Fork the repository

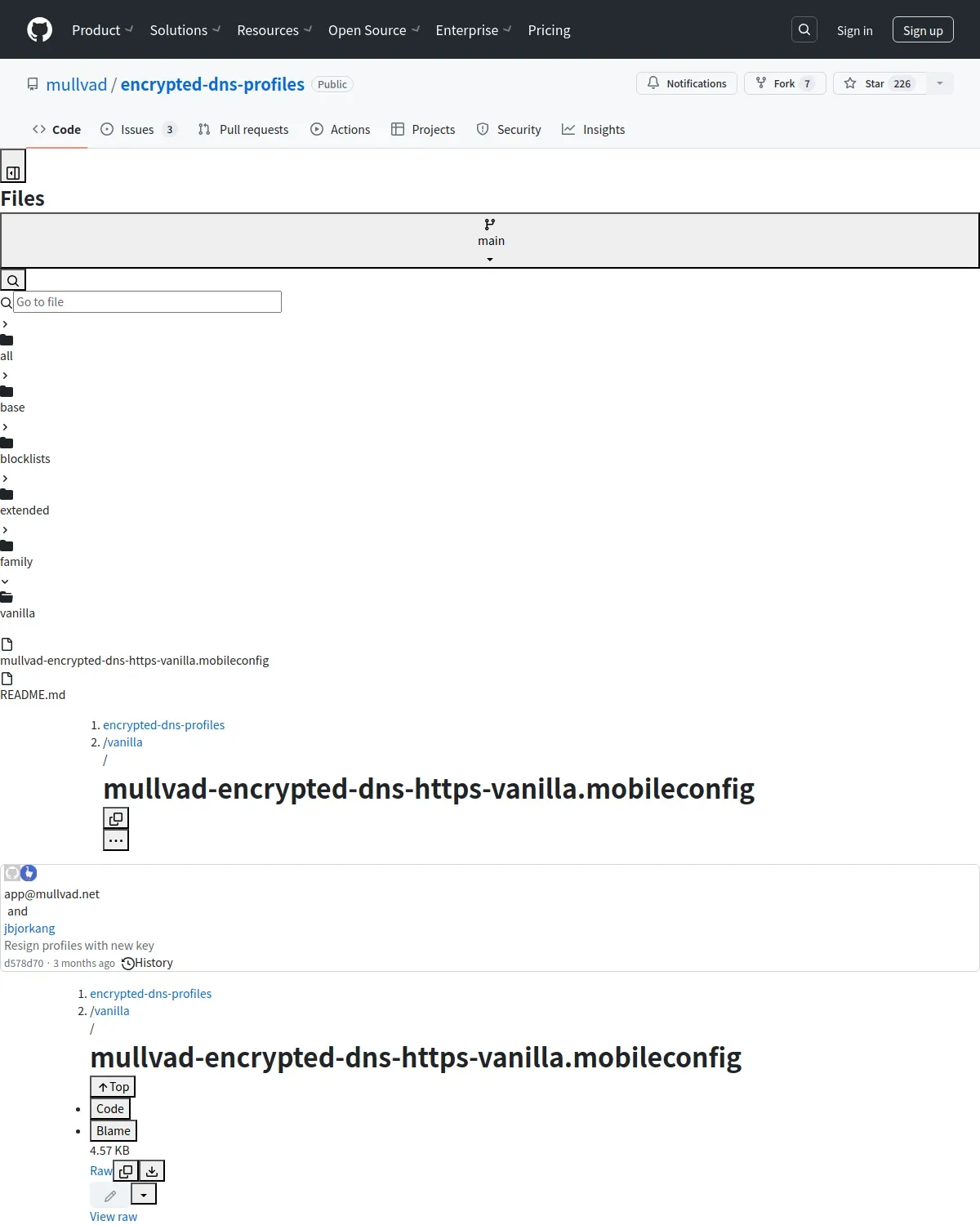[x=785, y=83]
